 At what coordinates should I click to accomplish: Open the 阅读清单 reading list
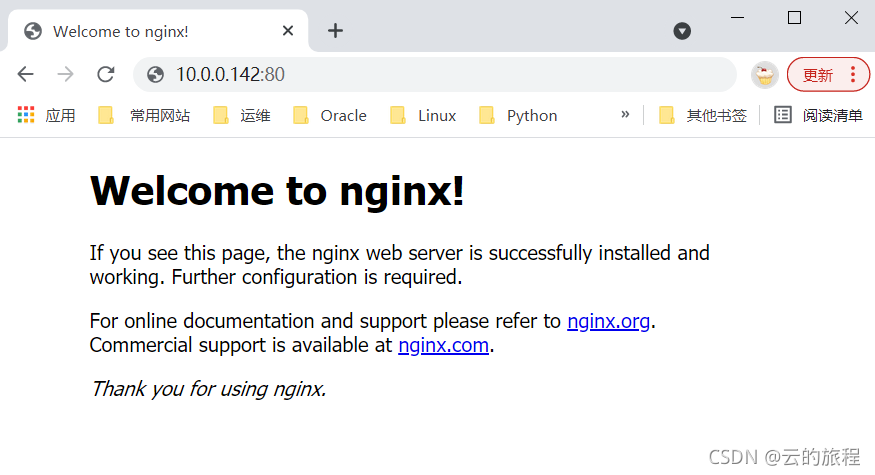click(x=818, y=116)
